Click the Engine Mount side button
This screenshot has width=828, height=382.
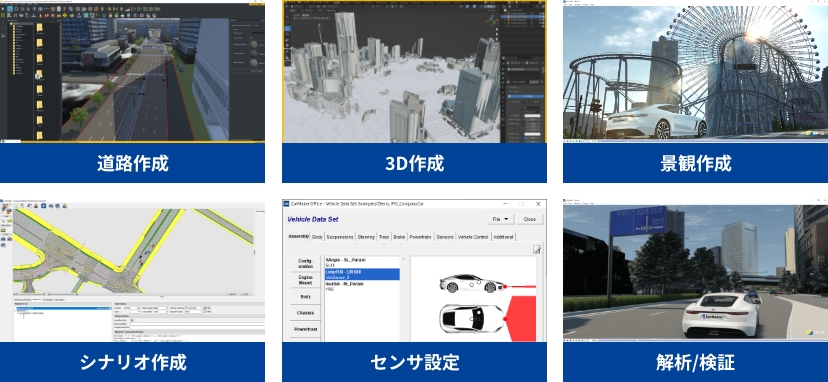point(305,280)
